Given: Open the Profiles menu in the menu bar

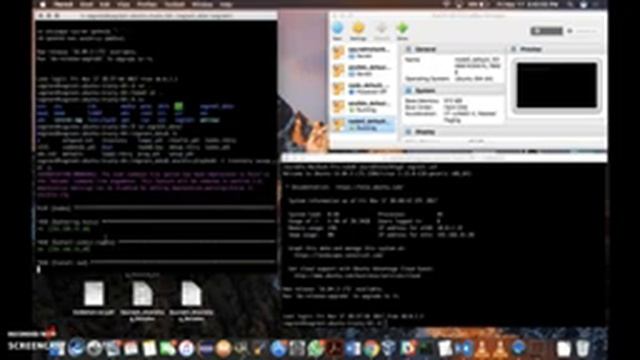Looking at the screenshot, I should tap(147, 4).
